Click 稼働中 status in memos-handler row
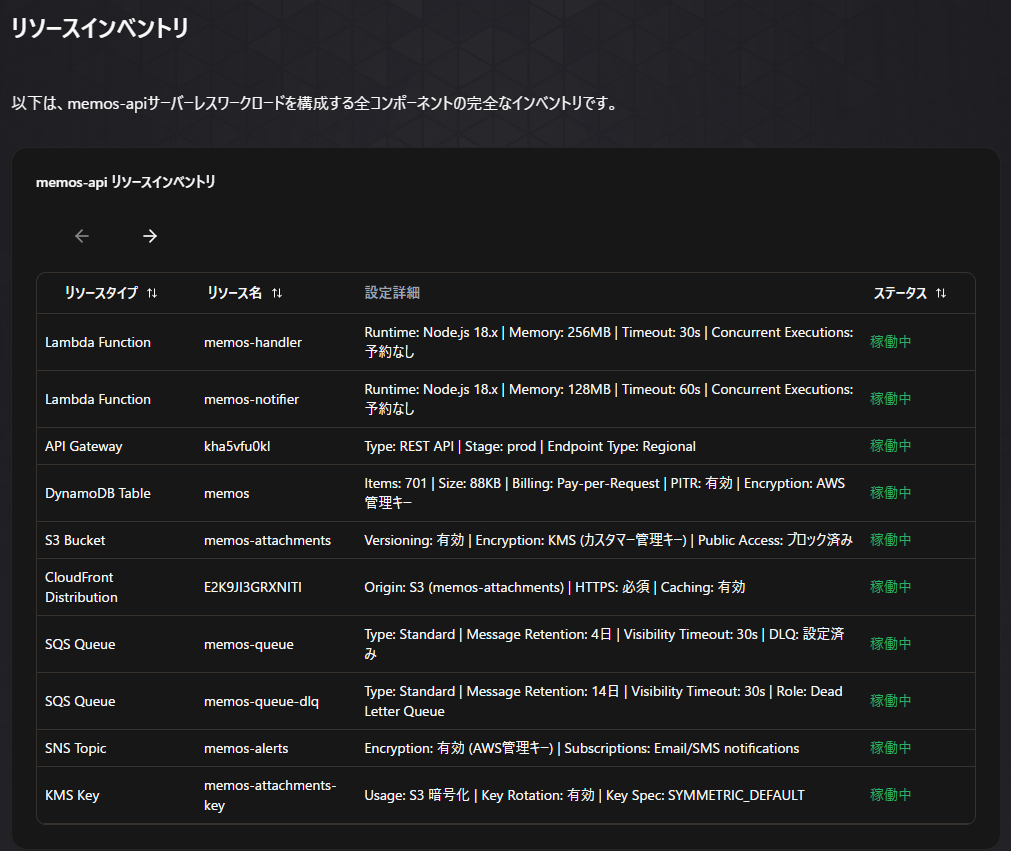Viewport: 1011px width, 851px height. pyautogui.click(x=890, y=342)
